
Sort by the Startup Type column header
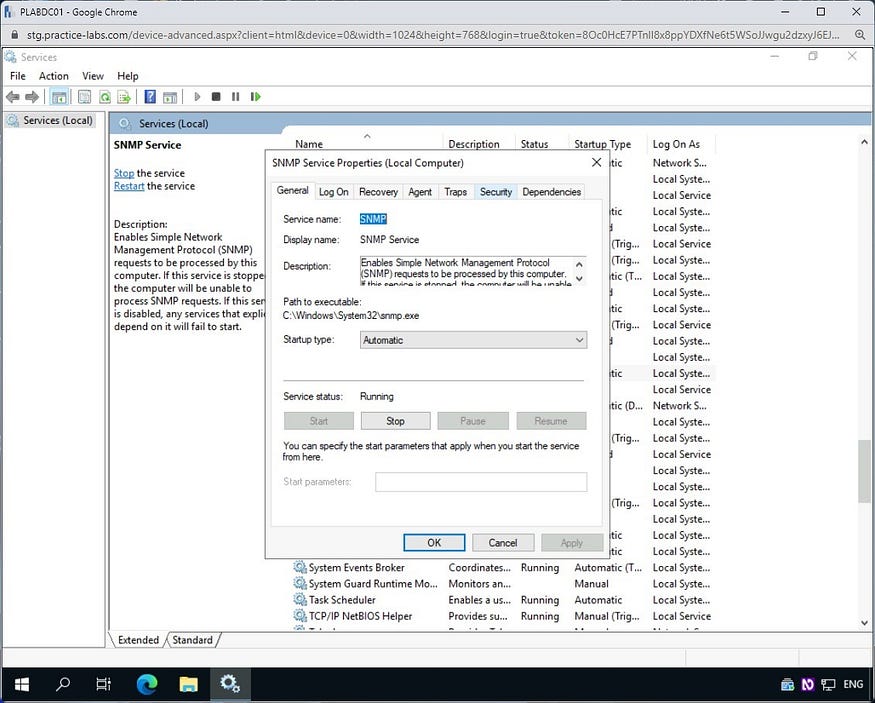pos(607,144)
